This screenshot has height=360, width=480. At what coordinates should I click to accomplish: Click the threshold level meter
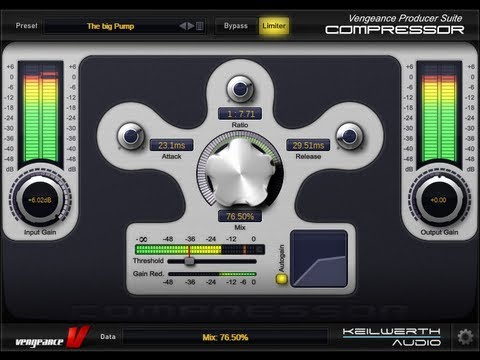coord(200,249)
